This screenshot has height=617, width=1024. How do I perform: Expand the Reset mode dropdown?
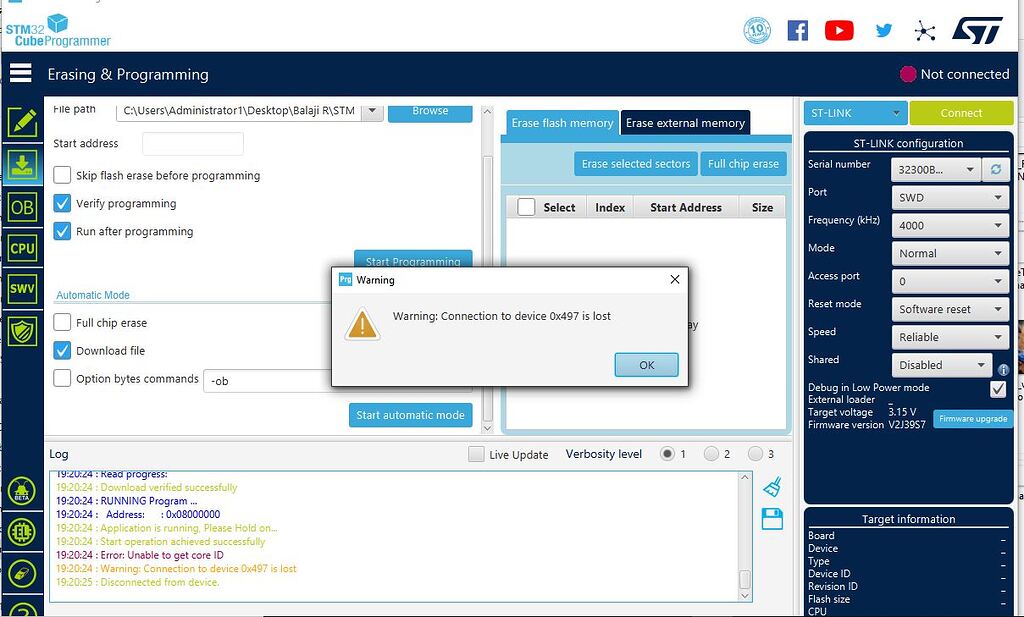(950, 309)
